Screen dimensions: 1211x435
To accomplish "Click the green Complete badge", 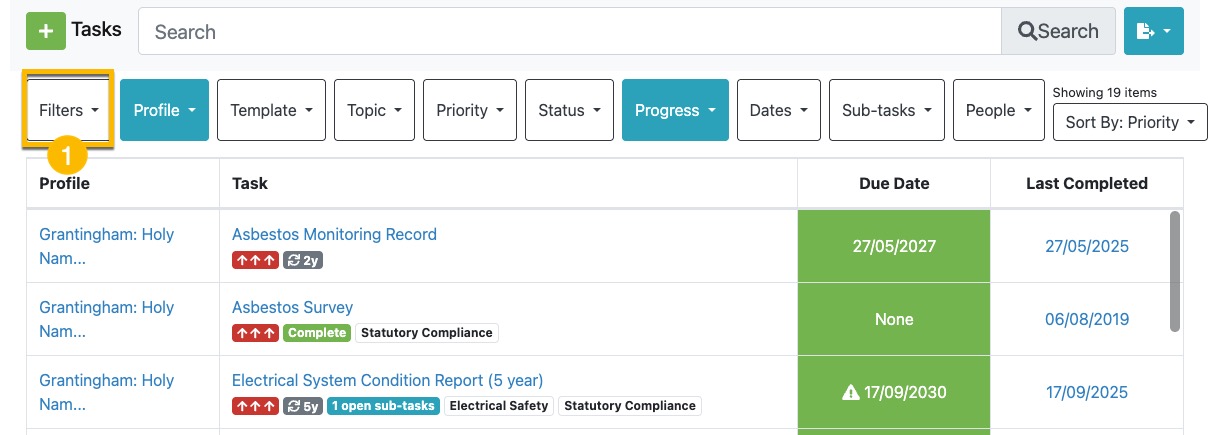I will tap(317, 333).
